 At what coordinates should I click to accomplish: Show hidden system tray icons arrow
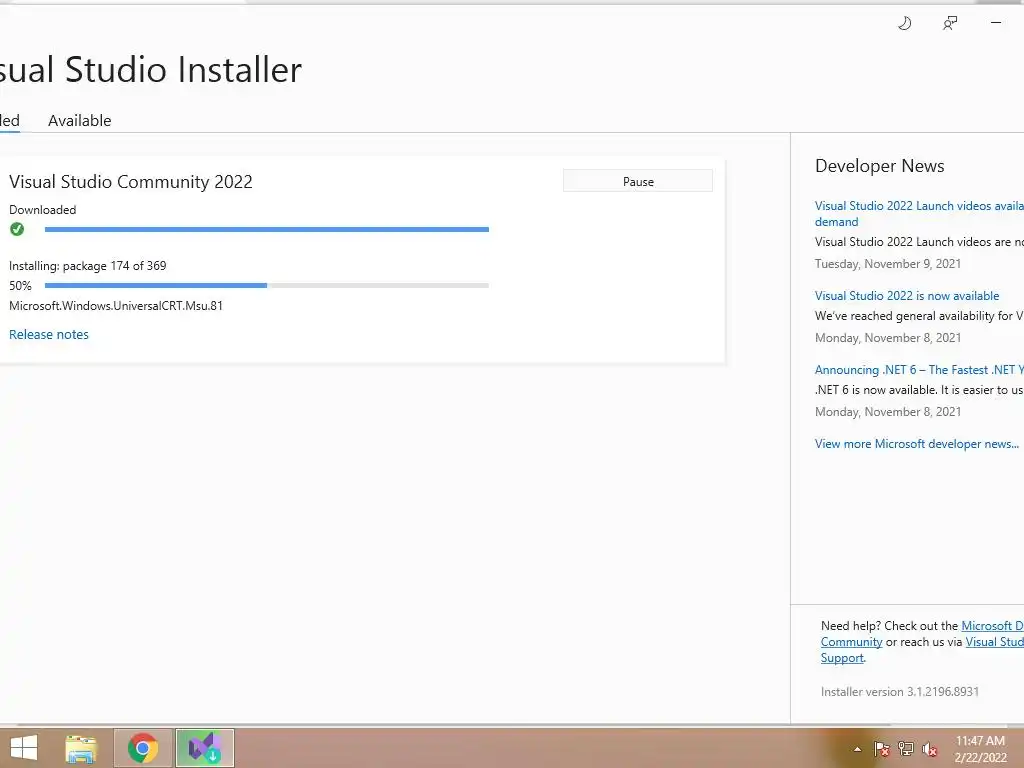857,749
